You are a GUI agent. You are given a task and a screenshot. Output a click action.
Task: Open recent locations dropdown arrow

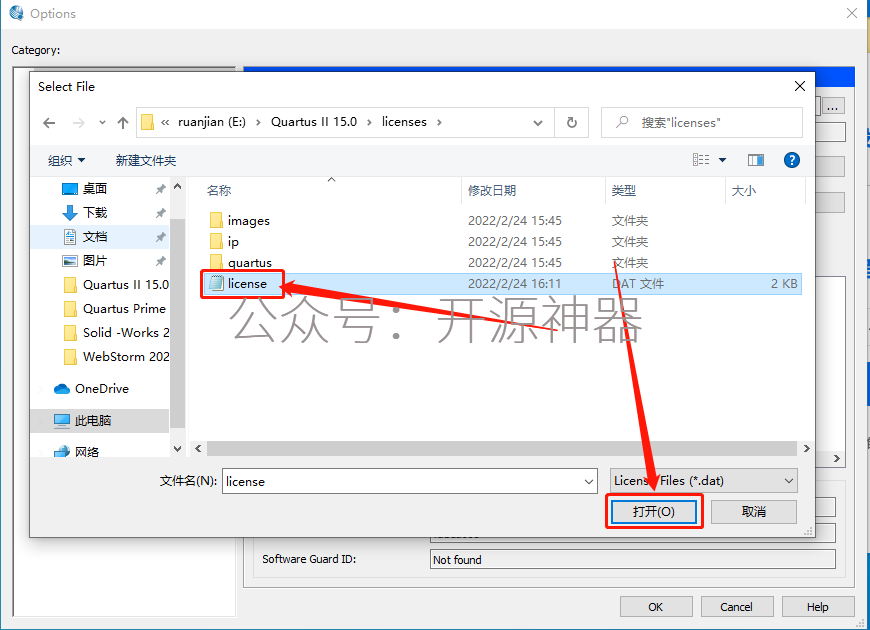pyautogui.click(x=102, y=123)
